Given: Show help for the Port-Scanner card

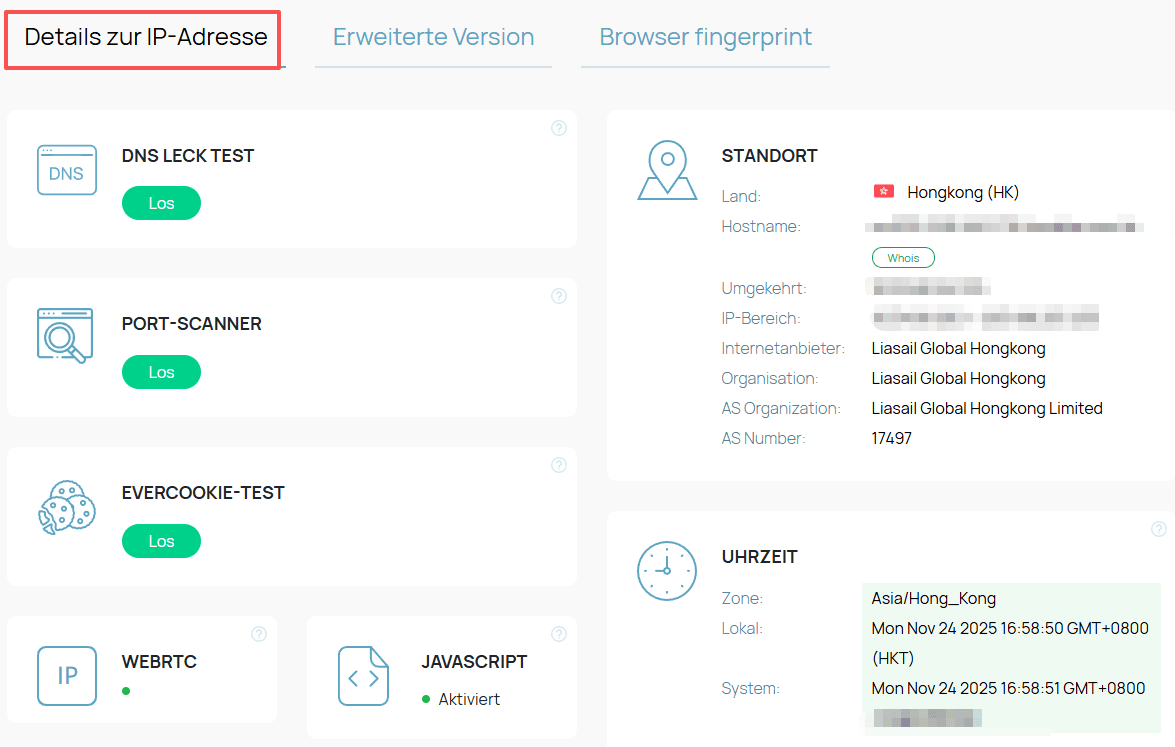Looking at the screenshot, I should tap(559, 296).
